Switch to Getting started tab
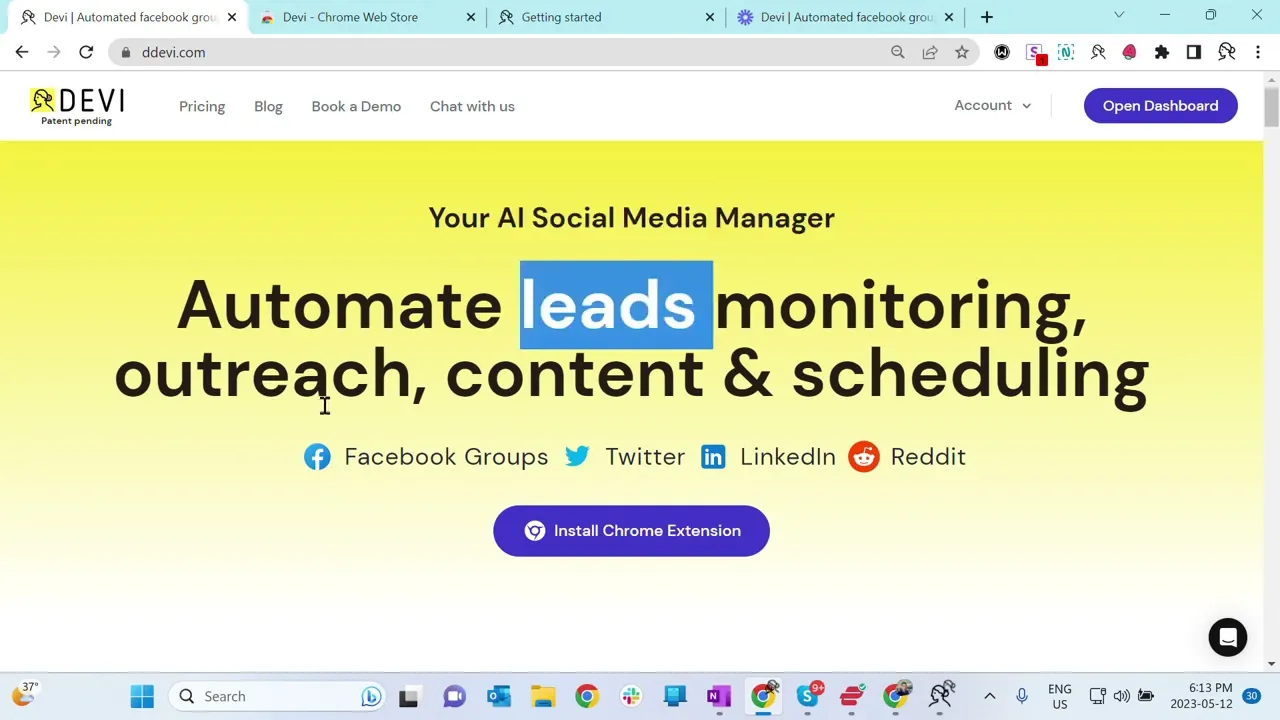 coord(605,17)
